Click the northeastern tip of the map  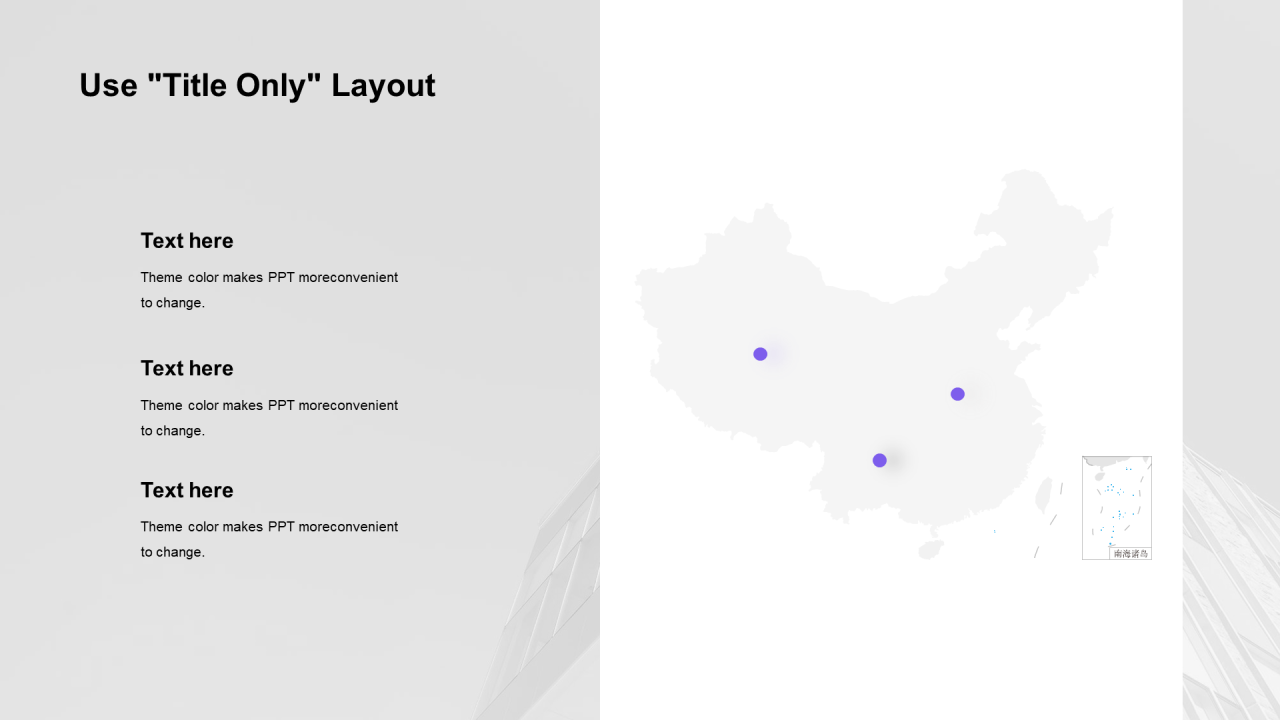pyautogui.click(x=1025, y=178)
